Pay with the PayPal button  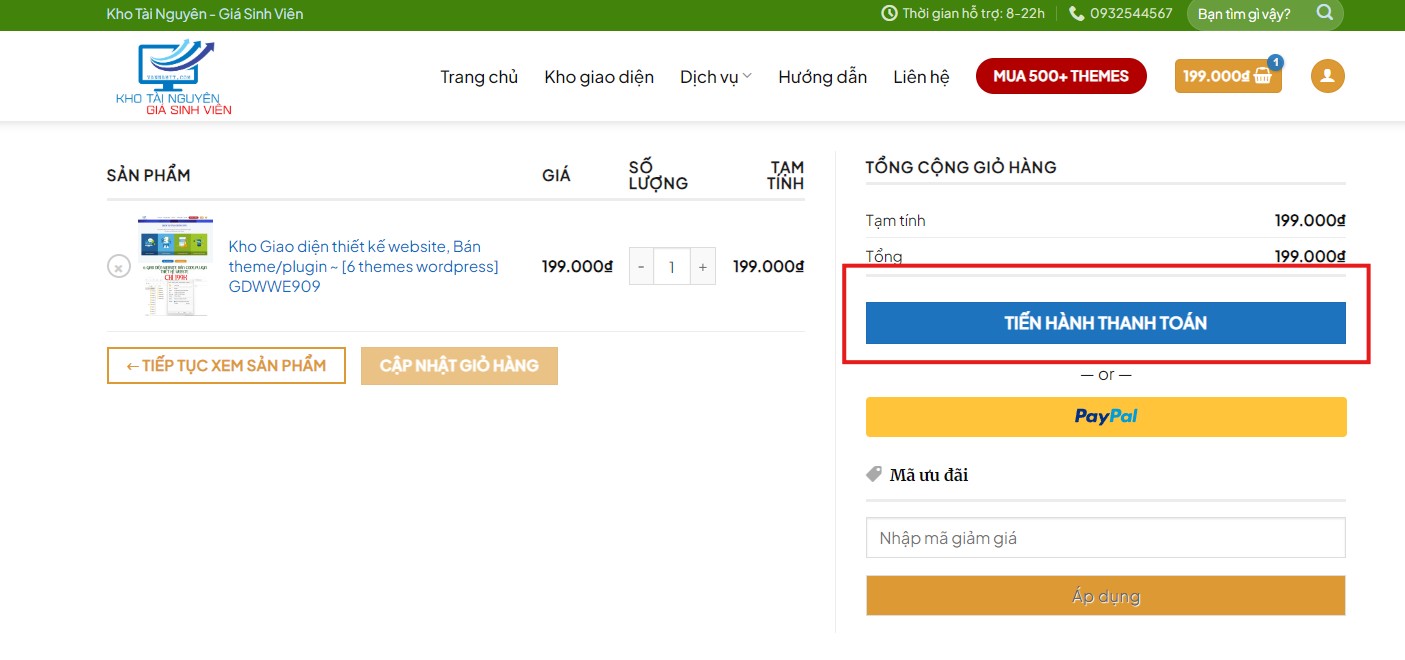coord(1105,417)
